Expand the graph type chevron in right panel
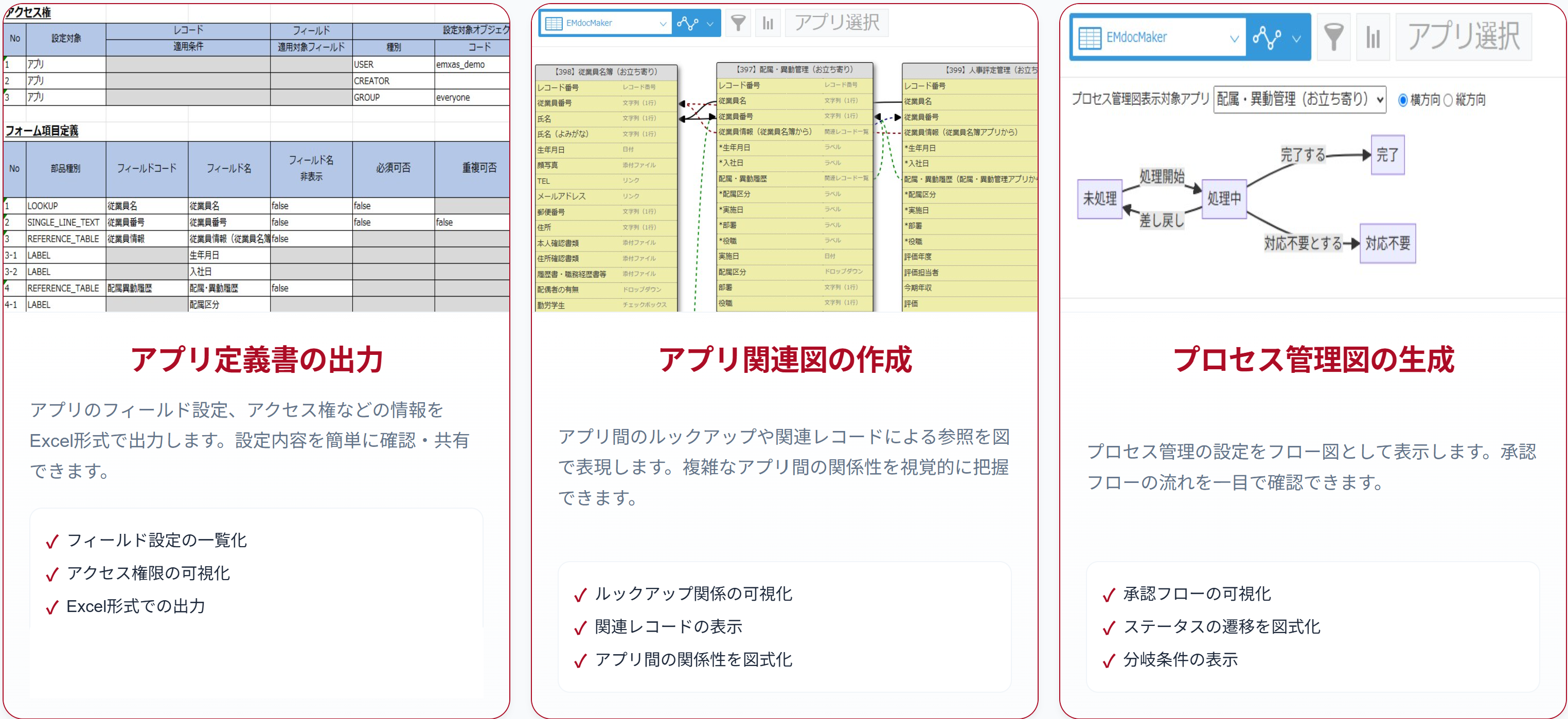The image size is (1568, 719). tap(1296, 39)
